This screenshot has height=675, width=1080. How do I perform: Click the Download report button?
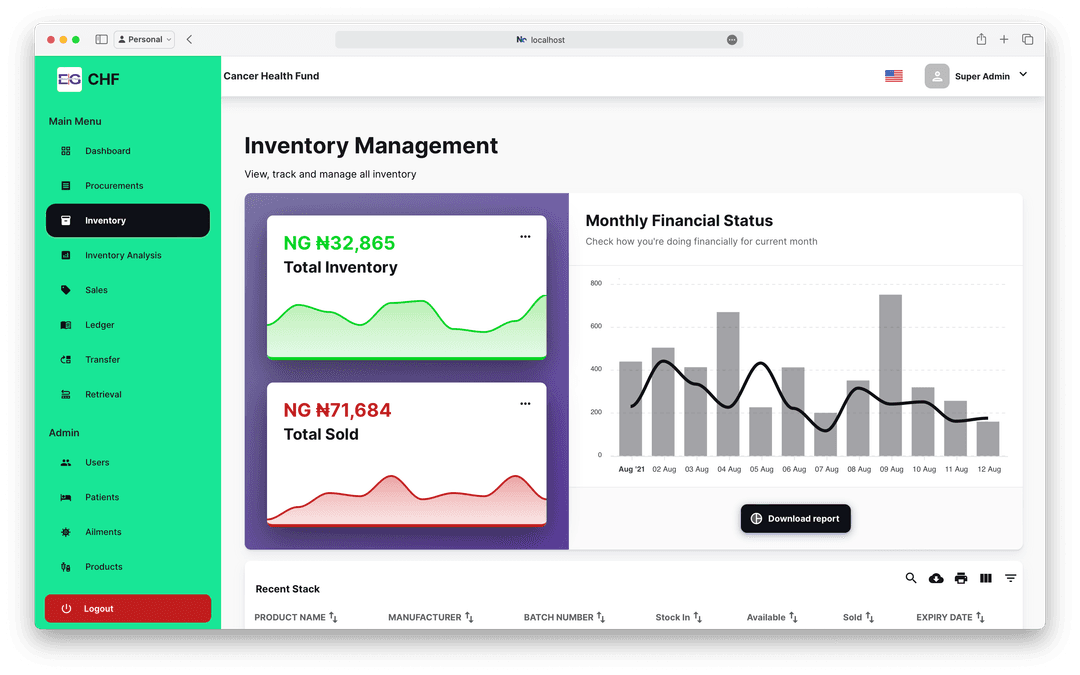pyautogui.click(x=796, y=519)
